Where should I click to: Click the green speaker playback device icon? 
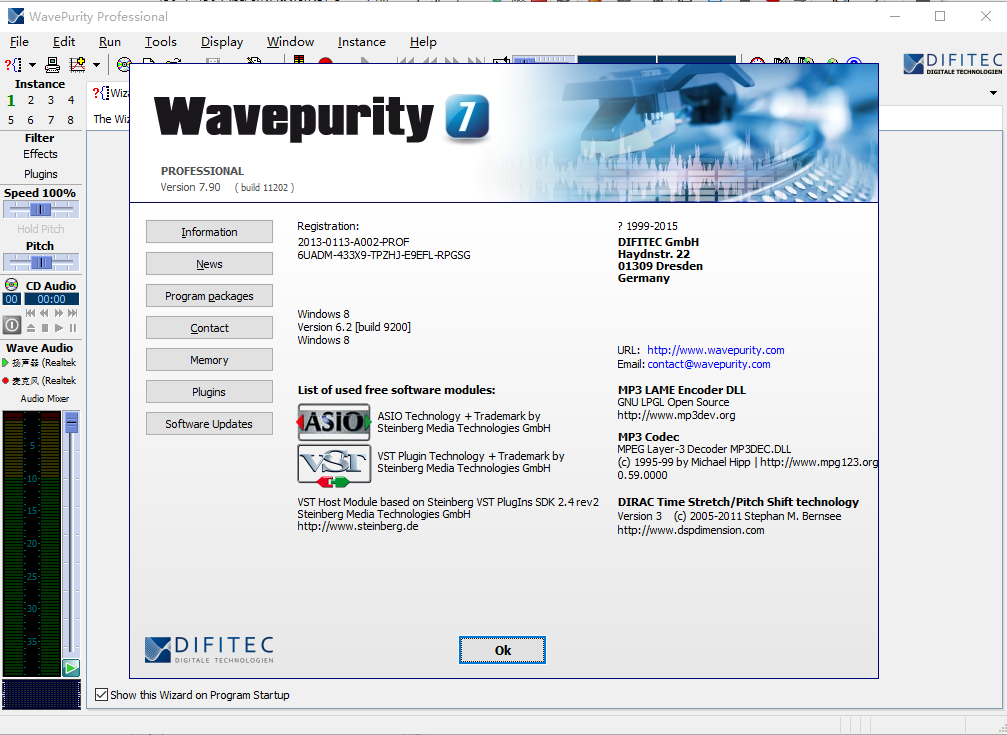pos(6,363)
